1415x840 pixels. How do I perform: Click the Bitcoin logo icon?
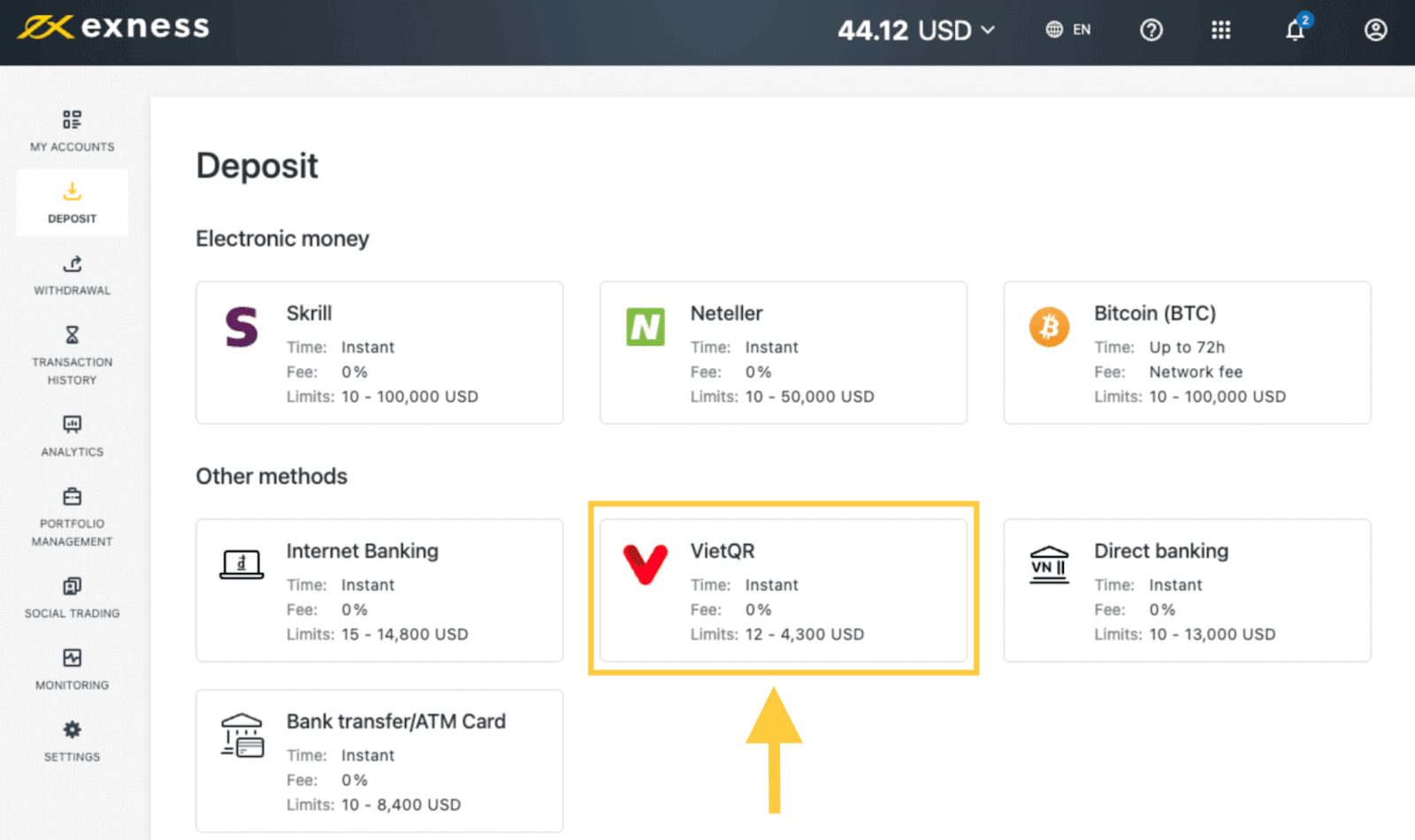[x=1049, y=327]
